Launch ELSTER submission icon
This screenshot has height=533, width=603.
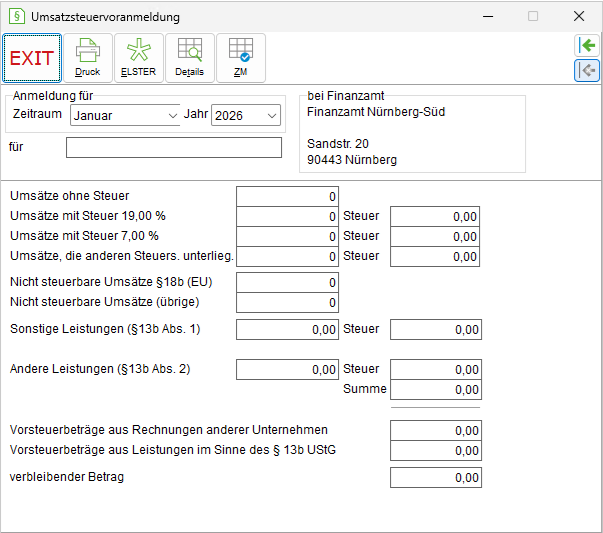pyautogui.click(x=139, y=58)
